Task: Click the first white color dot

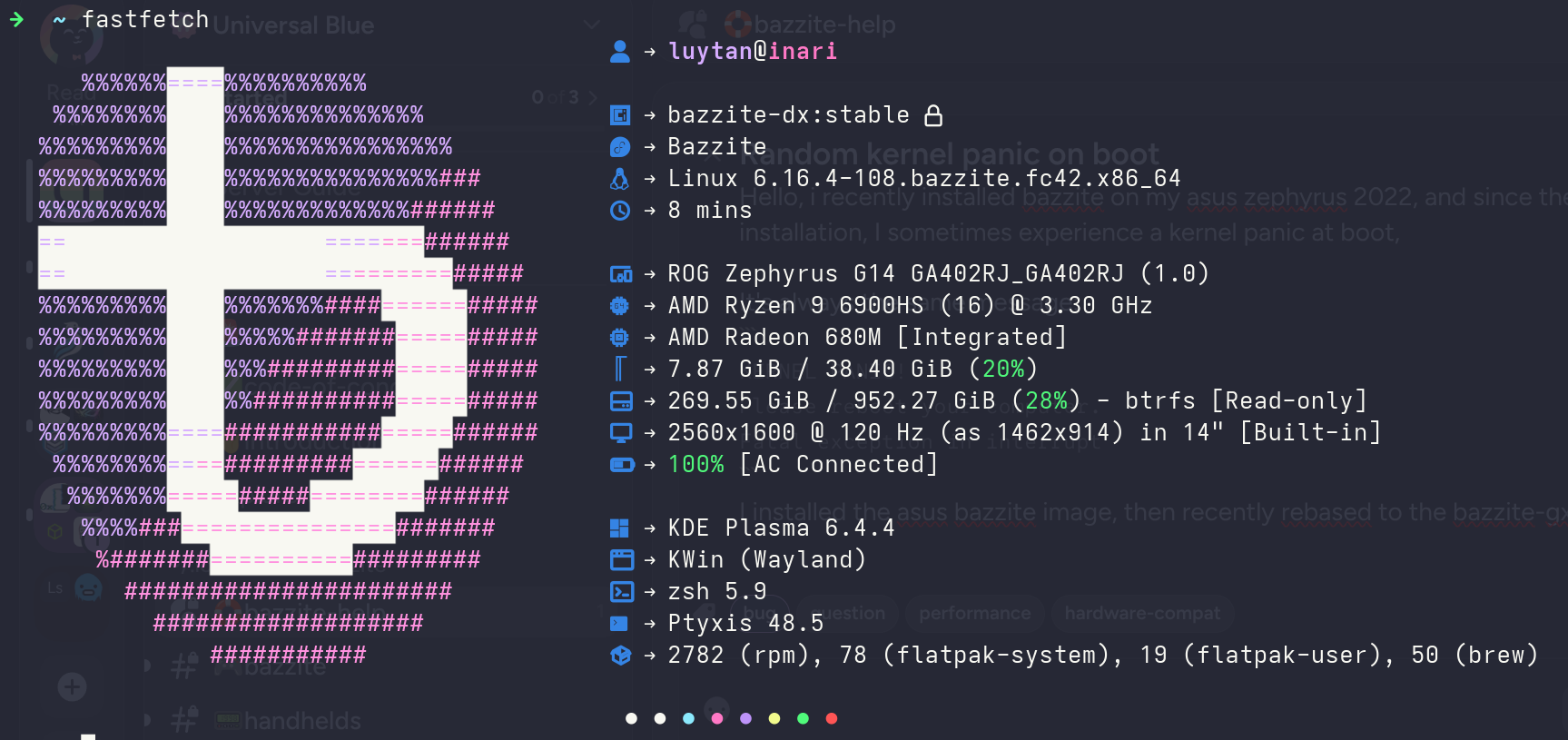Action: tap(631, 718)
